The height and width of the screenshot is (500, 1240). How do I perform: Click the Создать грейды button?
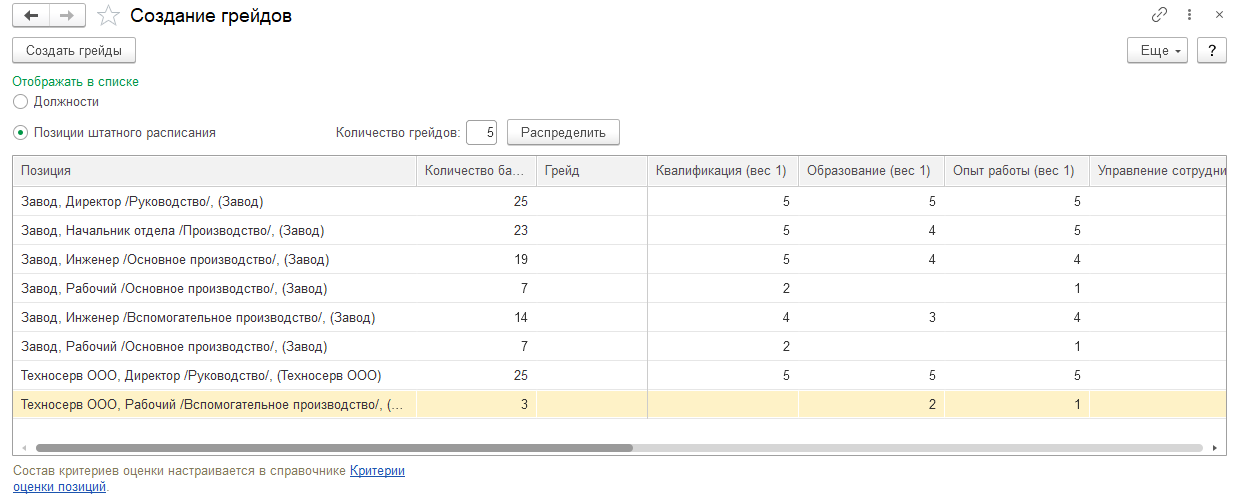74,50
